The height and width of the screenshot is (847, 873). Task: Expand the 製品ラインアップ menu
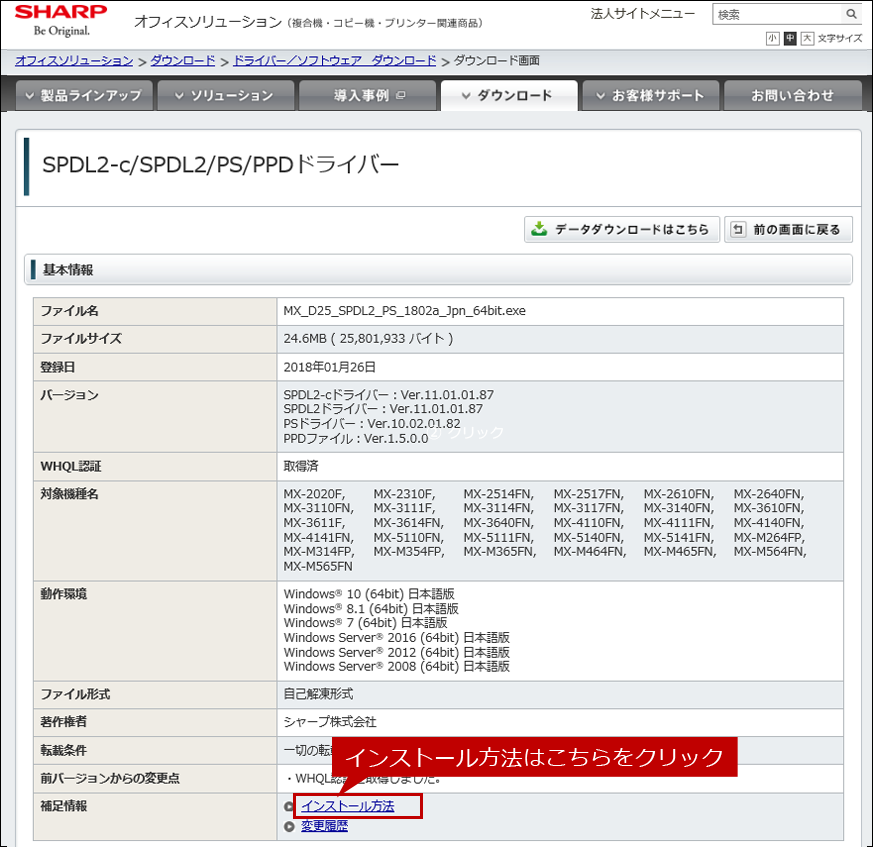click(x=84, y=96)
